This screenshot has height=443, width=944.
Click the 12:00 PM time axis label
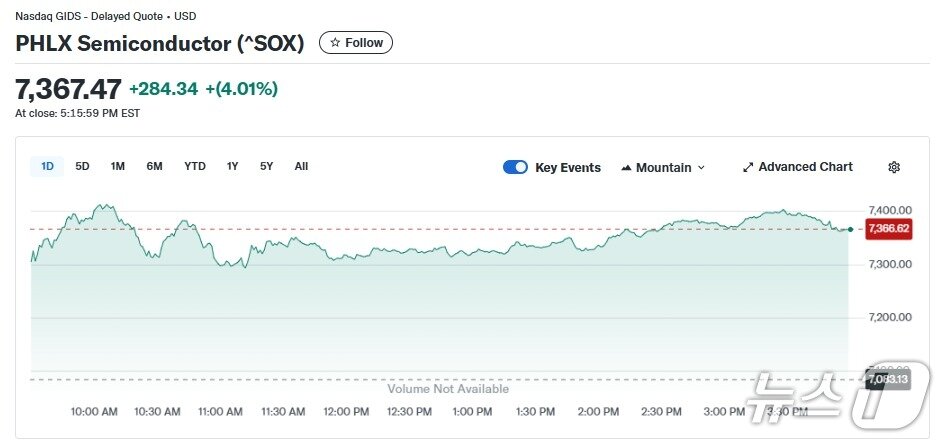[x=347, y=411]
